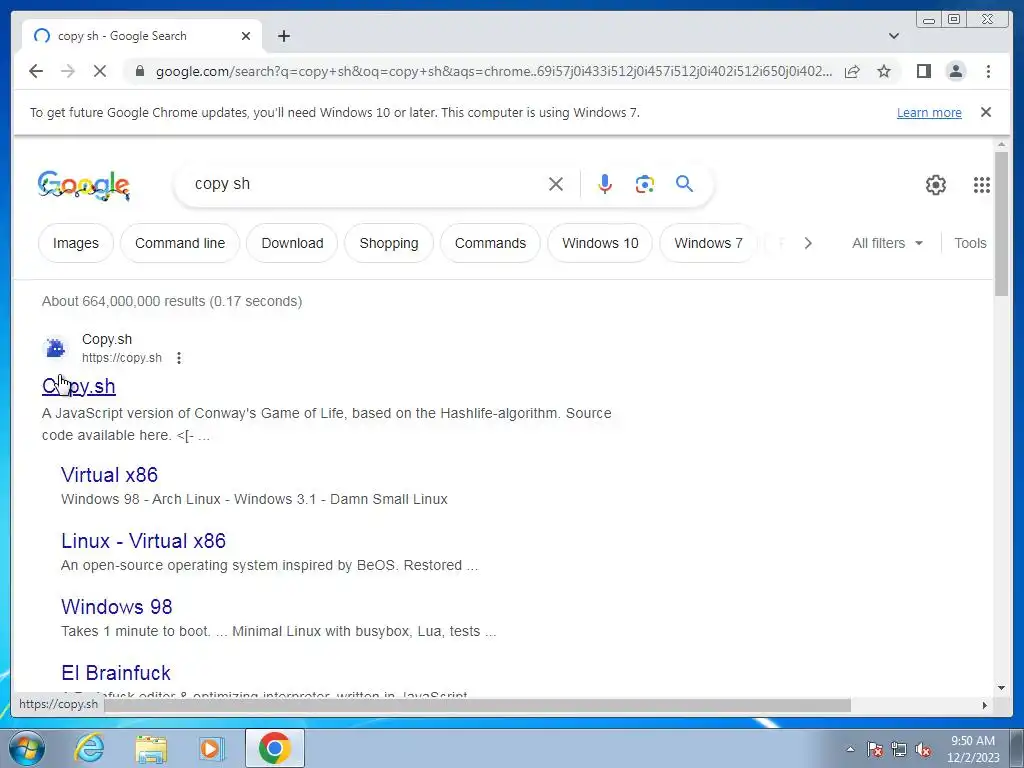
Task: Select the Shopping filter chip
Action: (389, 243)
